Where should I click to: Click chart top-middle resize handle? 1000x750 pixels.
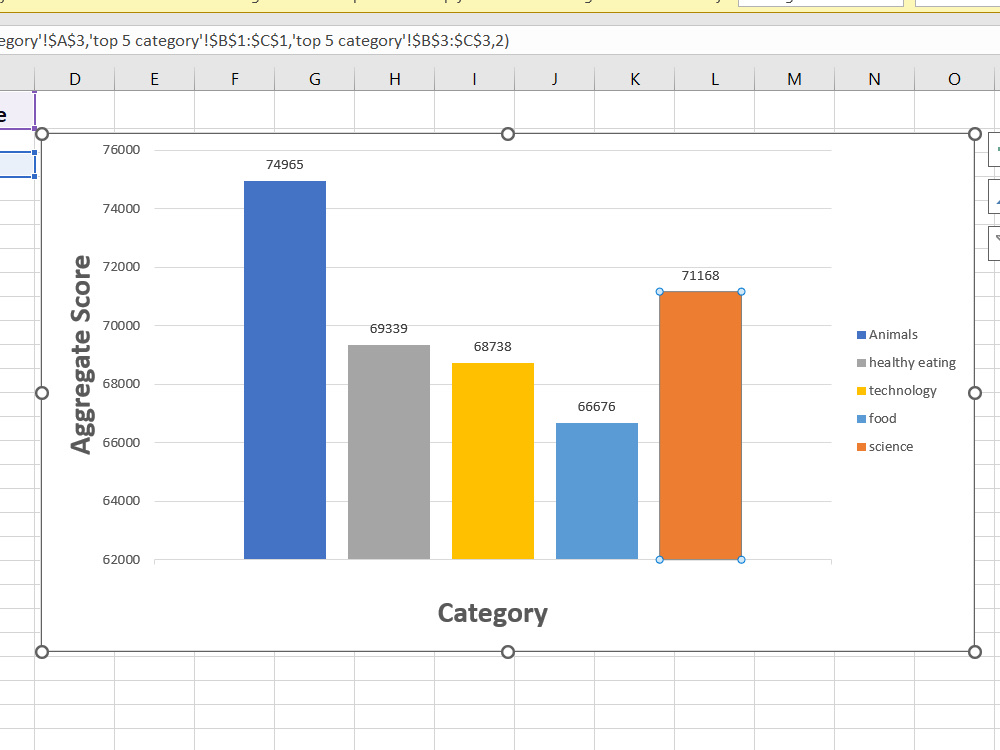pos(508,134)
